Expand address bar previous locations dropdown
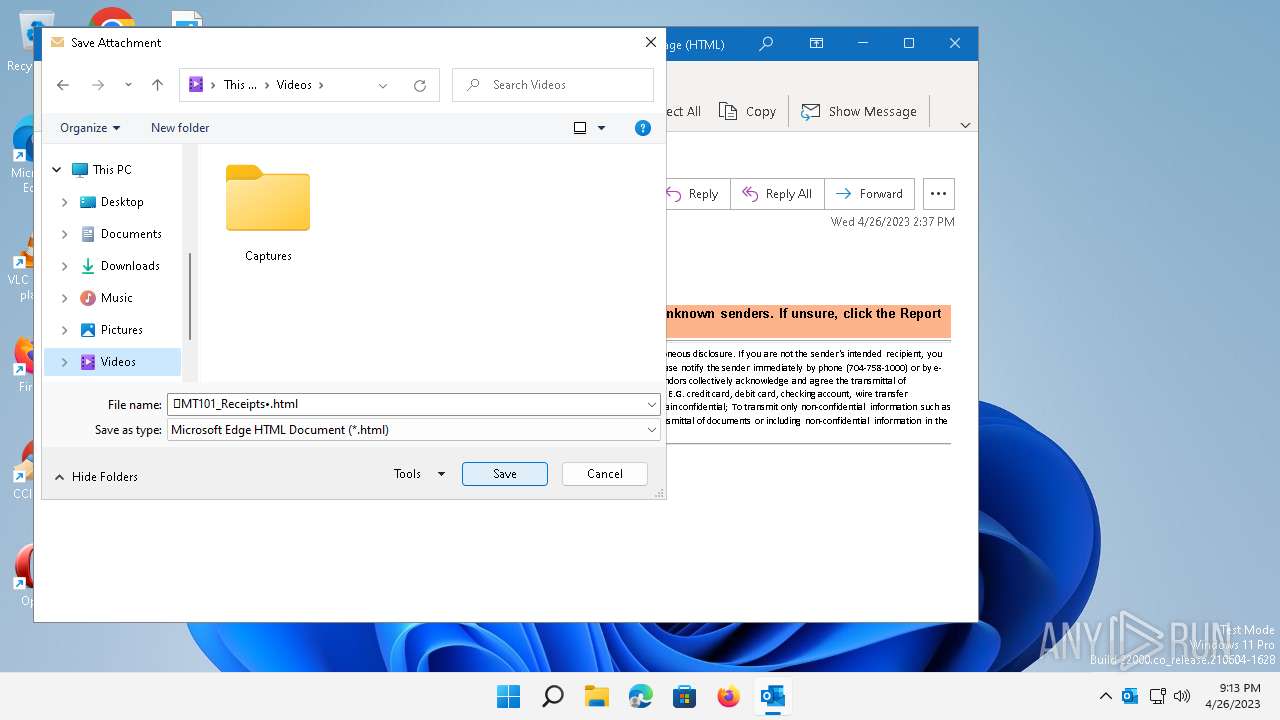The height and width of the screenshot is (720, 1280). [383, 85]
